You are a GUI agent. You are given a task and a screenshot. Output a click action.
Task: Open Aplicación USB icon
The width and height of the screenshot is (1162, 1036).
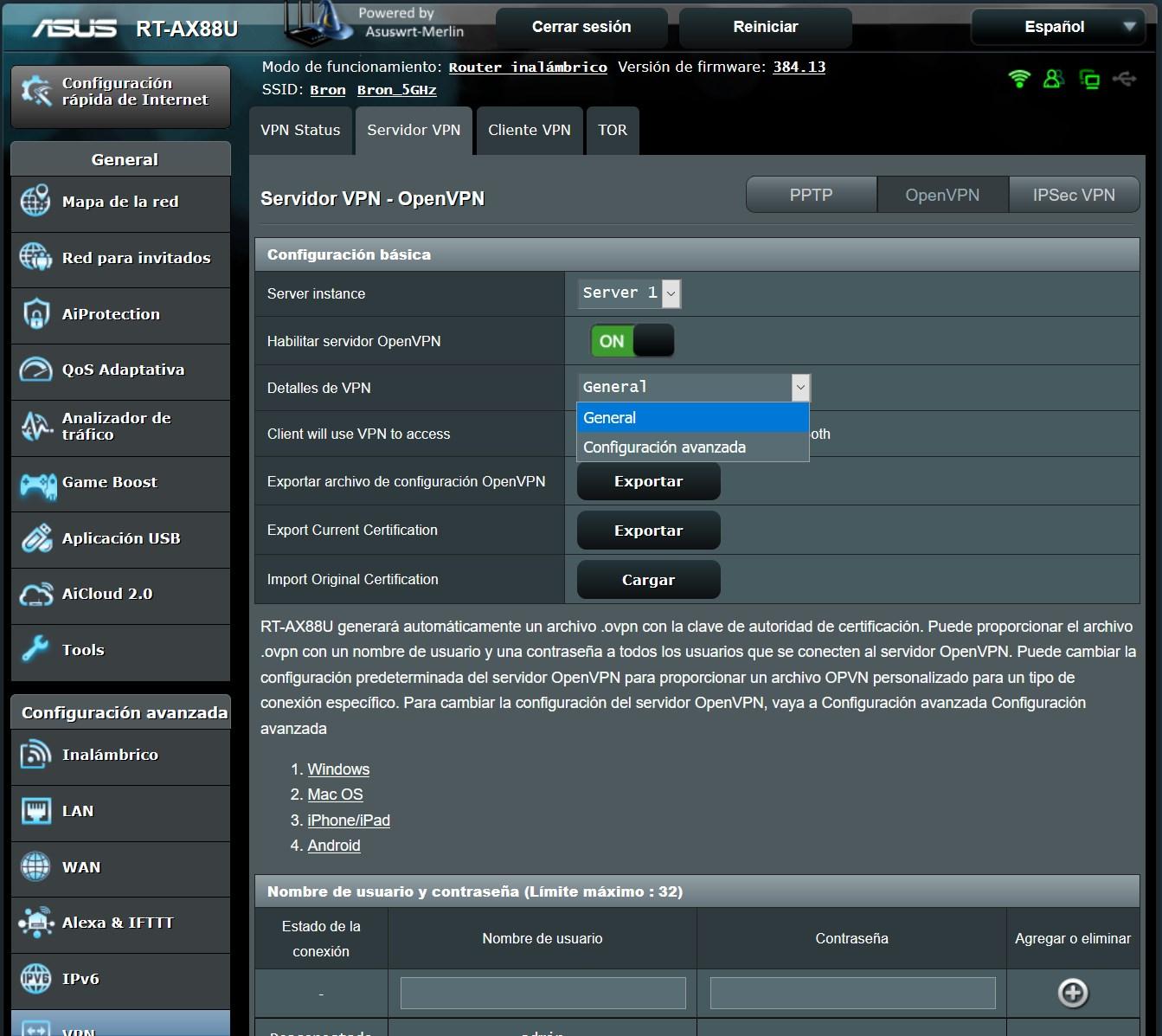[x=35, y=538]
